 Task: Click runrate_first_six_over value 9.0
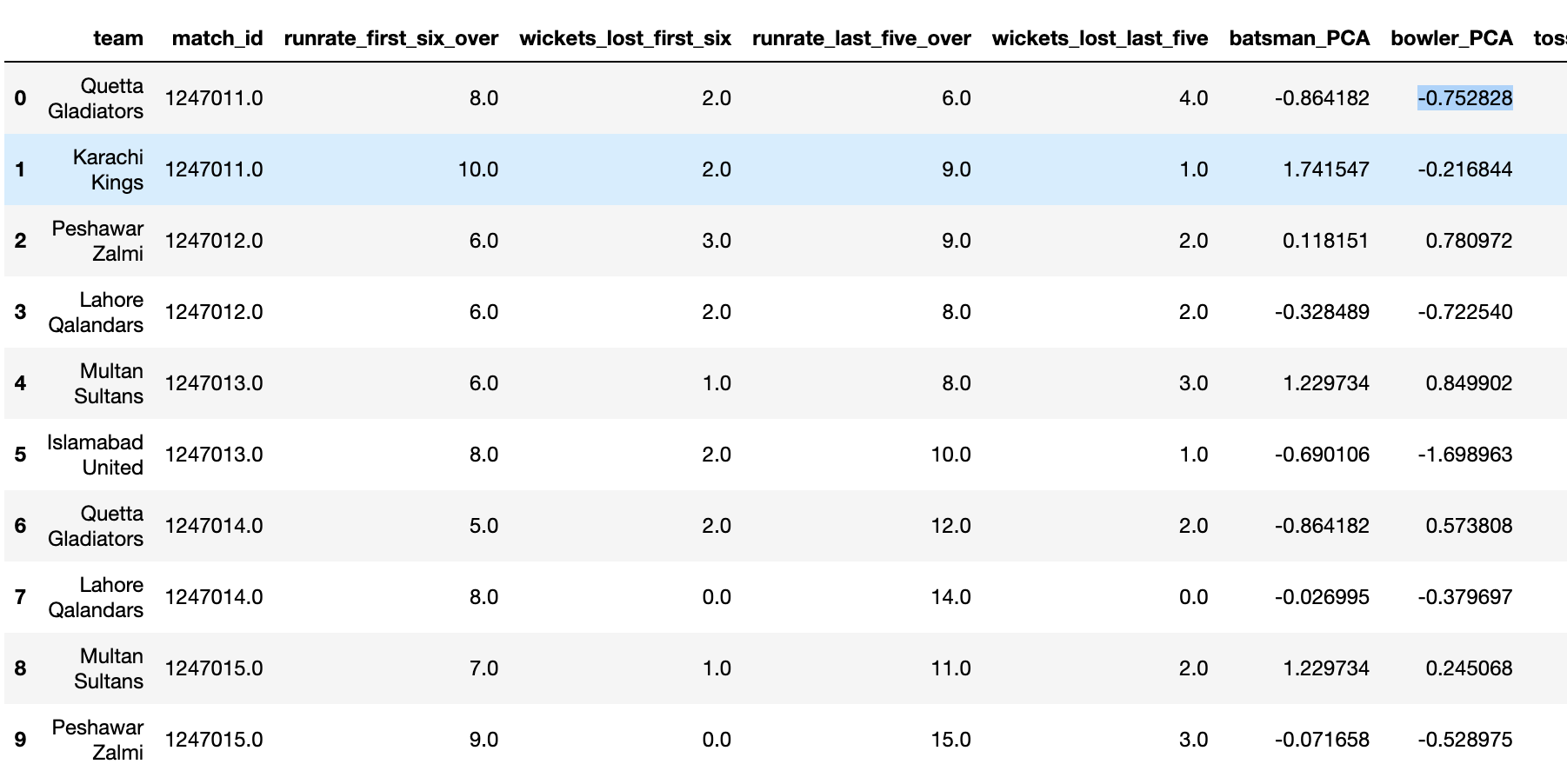pyautogui.click(x=483, y=740)
